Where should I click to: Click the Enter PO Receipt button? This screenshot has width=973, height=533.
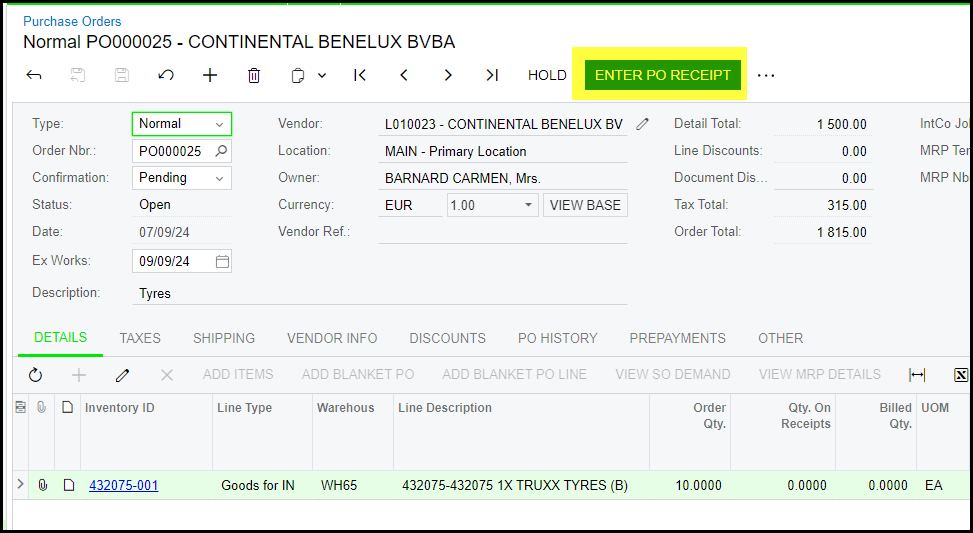coord(662,75)
